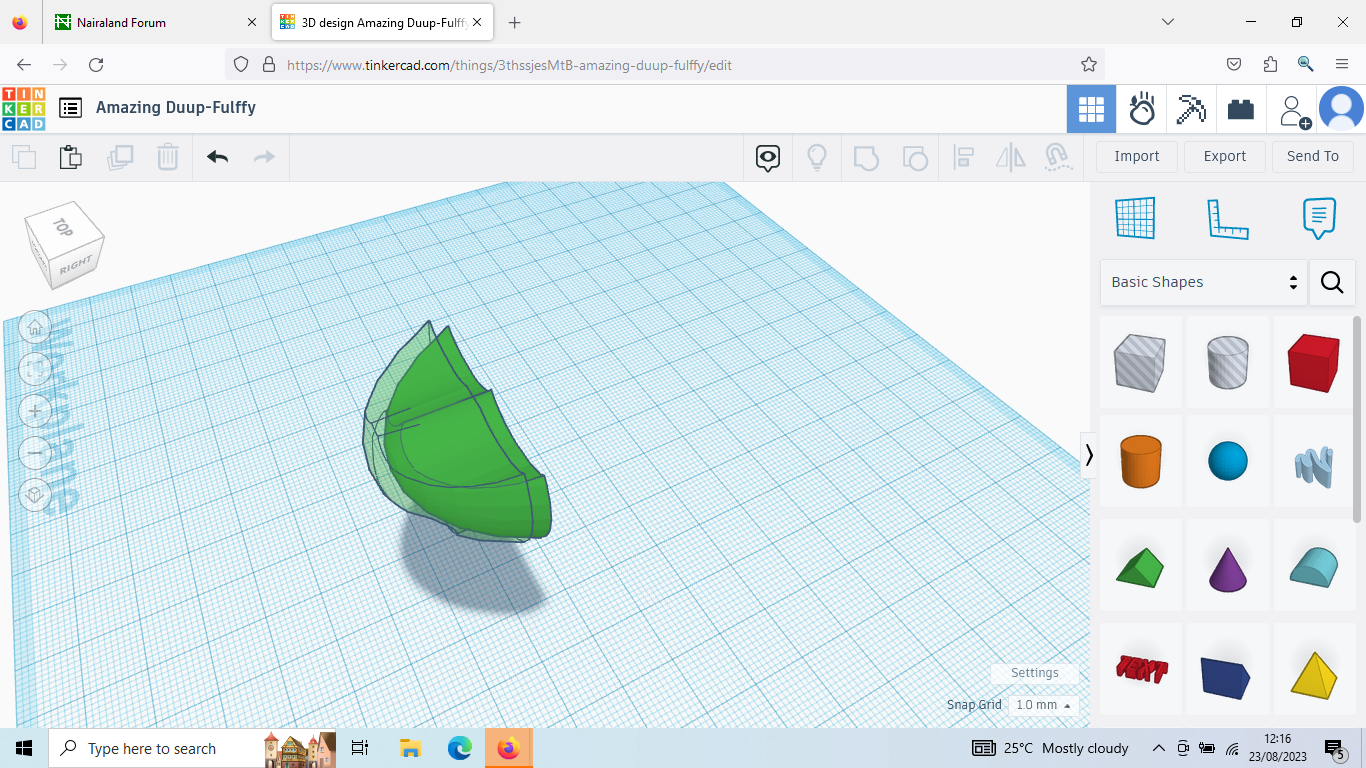Open Minecraft export via the pickaxe icon
Image resolution: width=1366 pixels, height=768 pixels.
[1190, 109]
